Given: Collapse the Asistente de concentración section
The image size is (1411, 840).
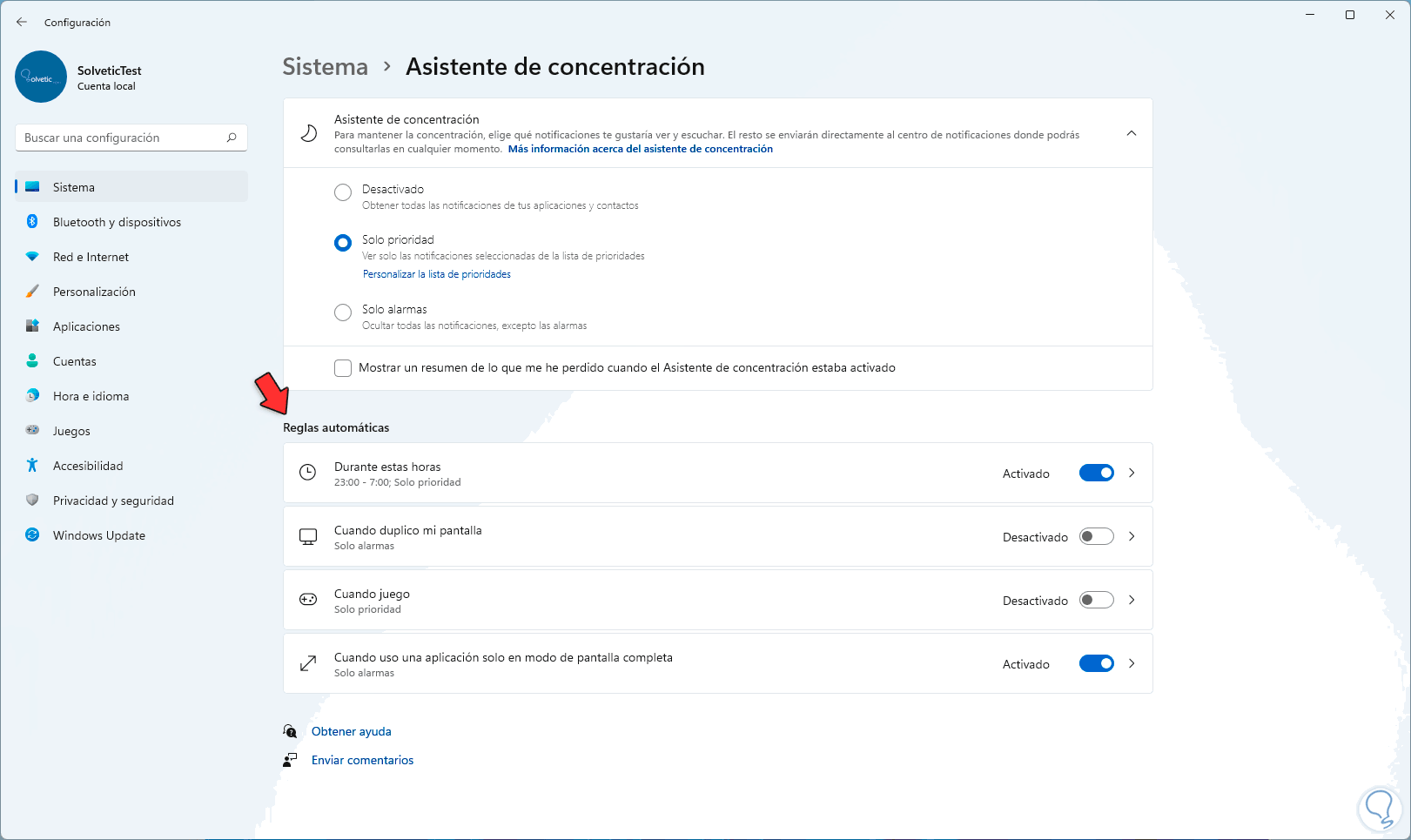Looking at the screenshot, I should [x=1131, y=133].
